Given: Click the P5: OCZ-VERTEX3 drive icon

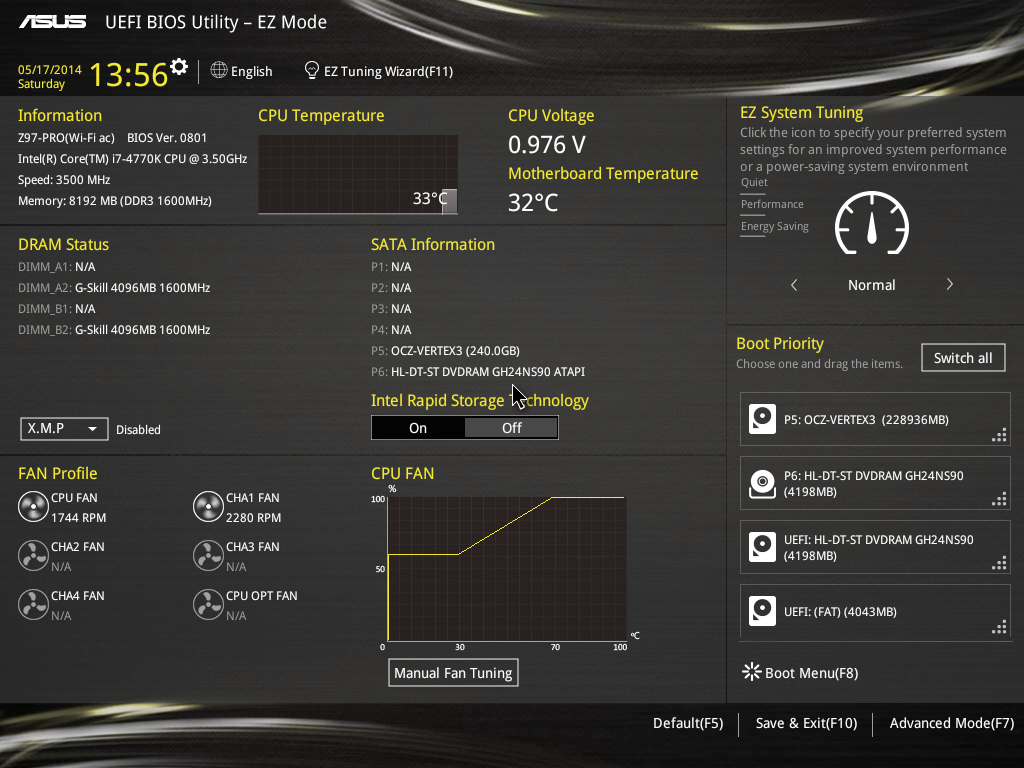Looking at the screenshot, I should [762, 419].
